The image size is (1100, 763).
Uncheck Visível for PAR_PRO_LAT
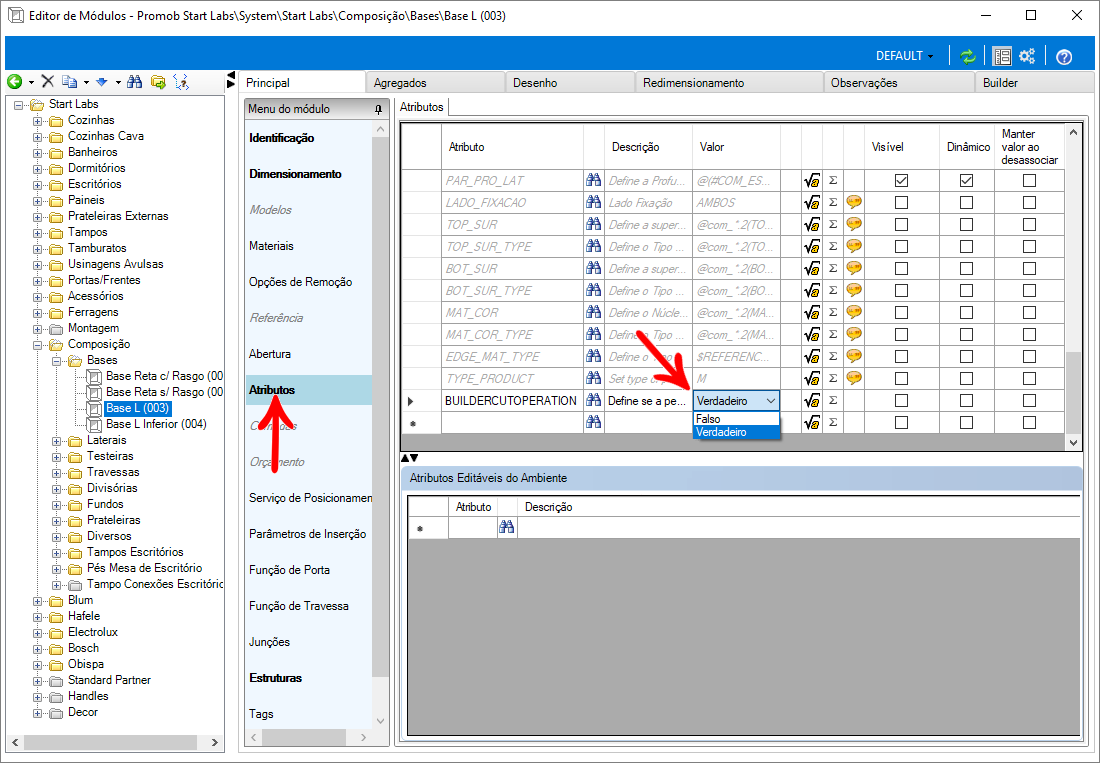click(901, 181)
